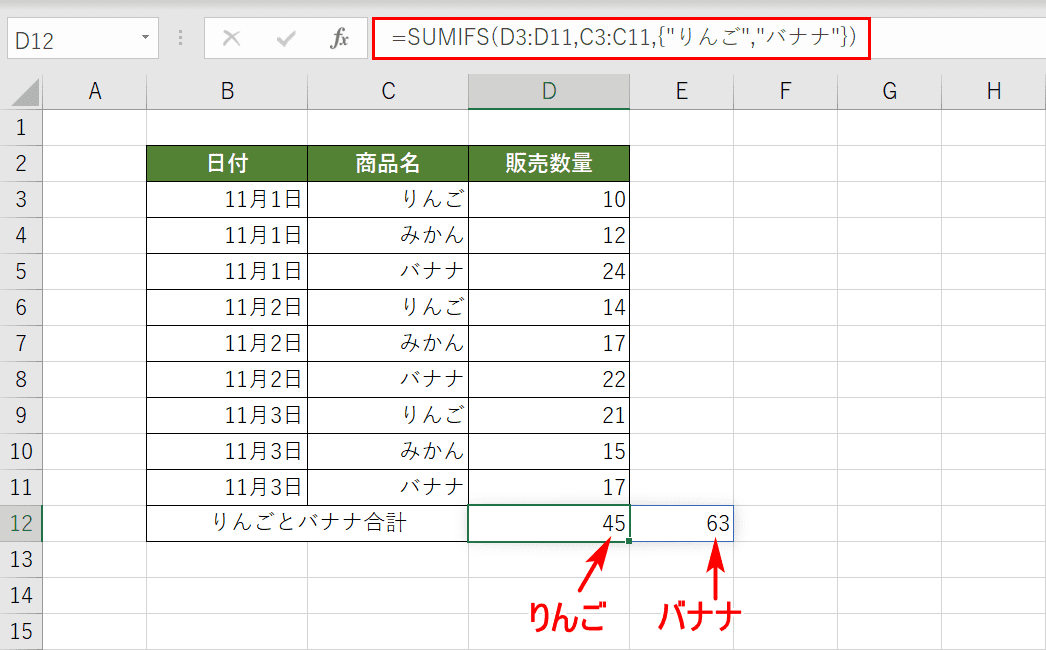Select row 14 header

[x=21, y=596]
